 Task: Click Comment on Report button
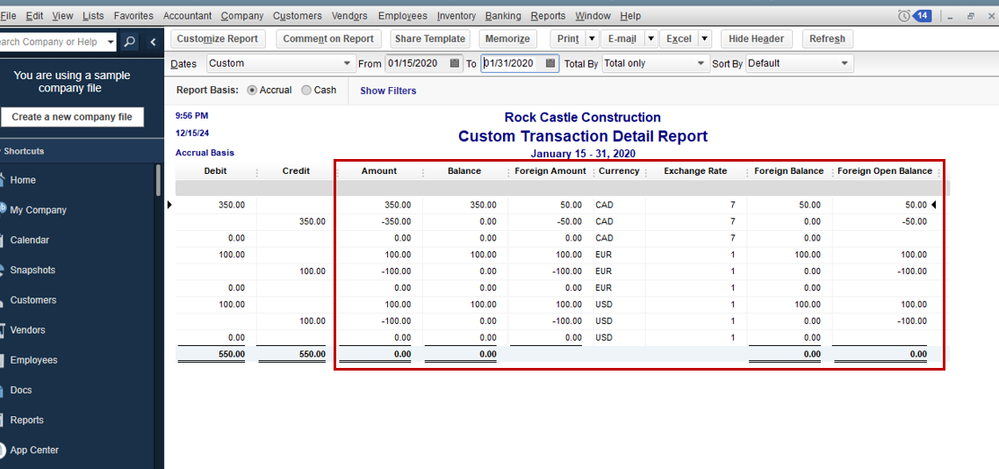(328, 39)
